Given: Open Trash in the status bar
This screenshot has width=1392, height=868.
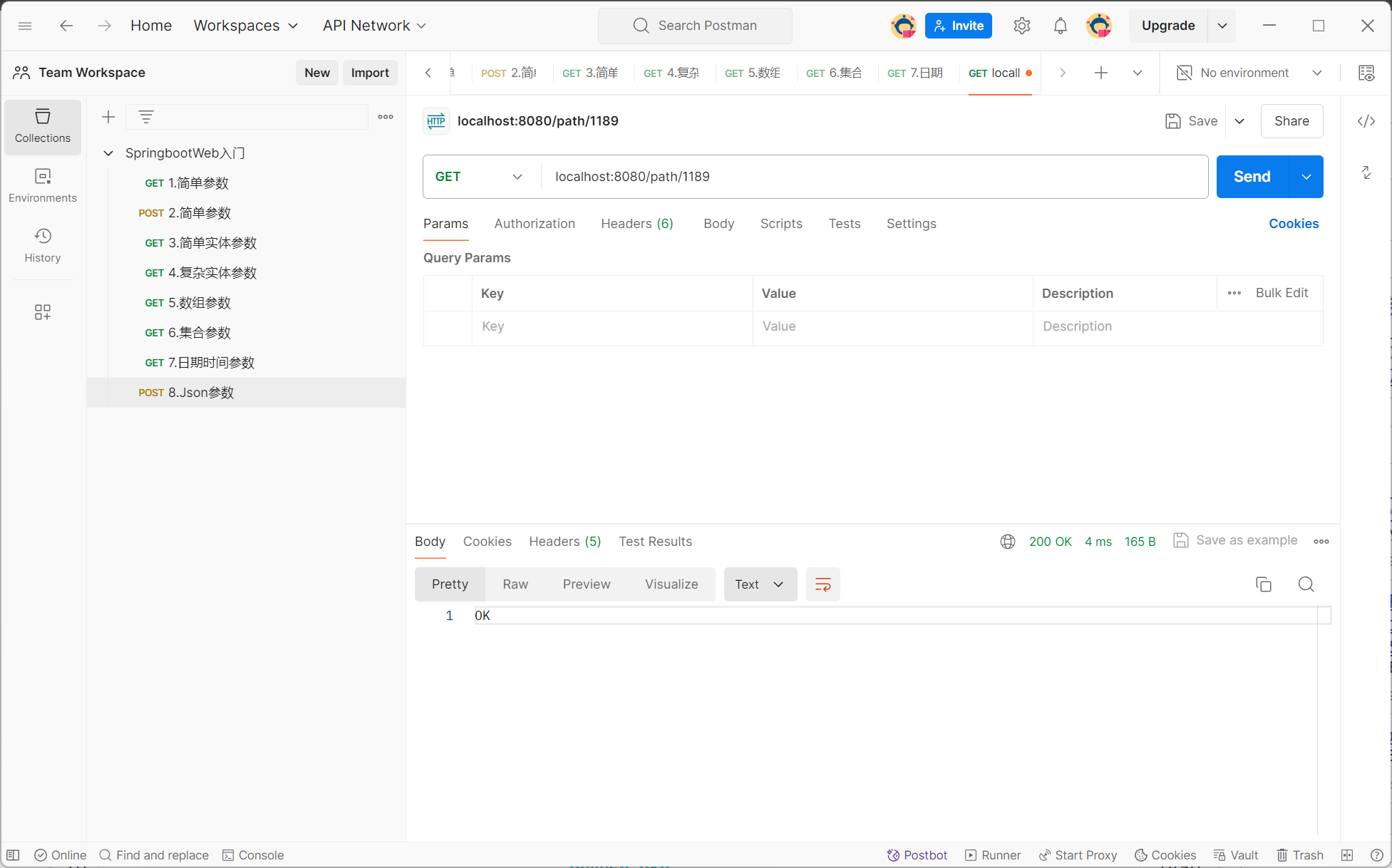Looking at the screenshot, I should [1300, 855].
